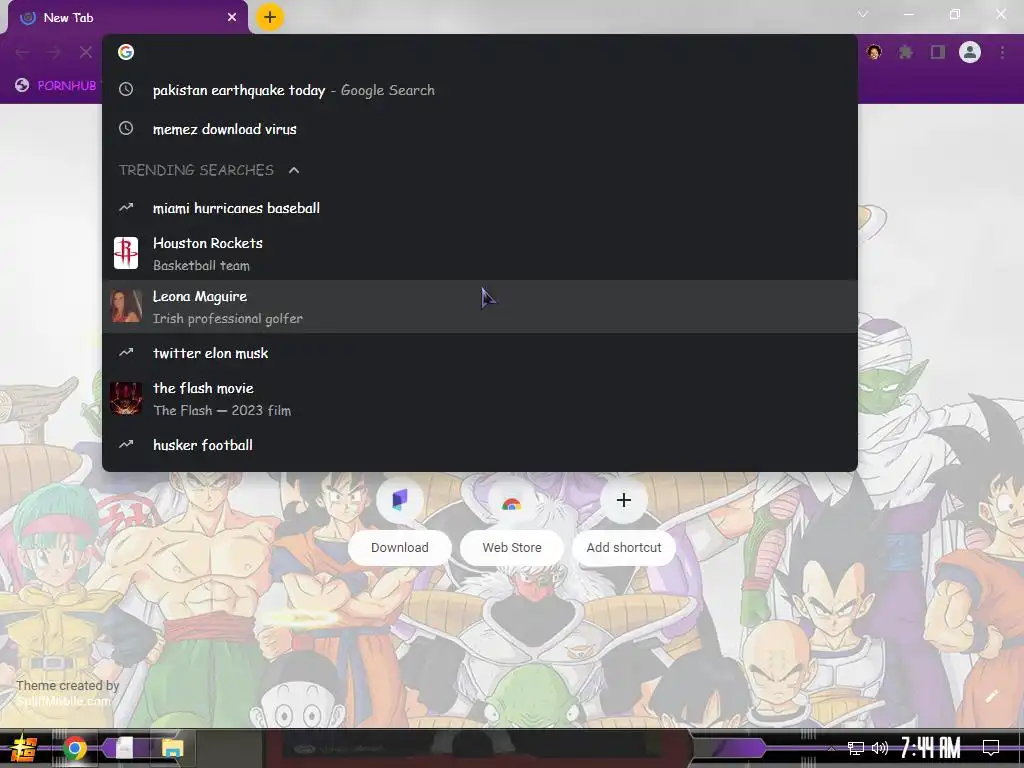This screenshot has width=1024, height=768.
Task: Open File Explorer from the taskbar
Action: pos(172,748)
